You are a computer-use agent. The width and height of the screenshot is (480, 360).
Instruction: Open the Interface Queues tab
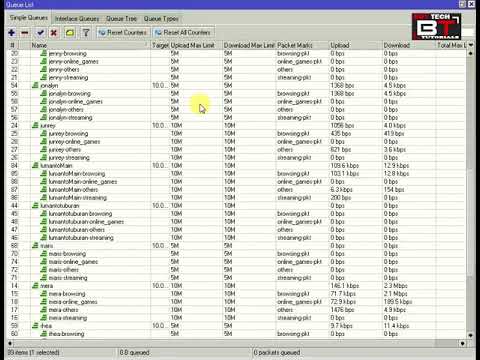(x=77, y=19)
